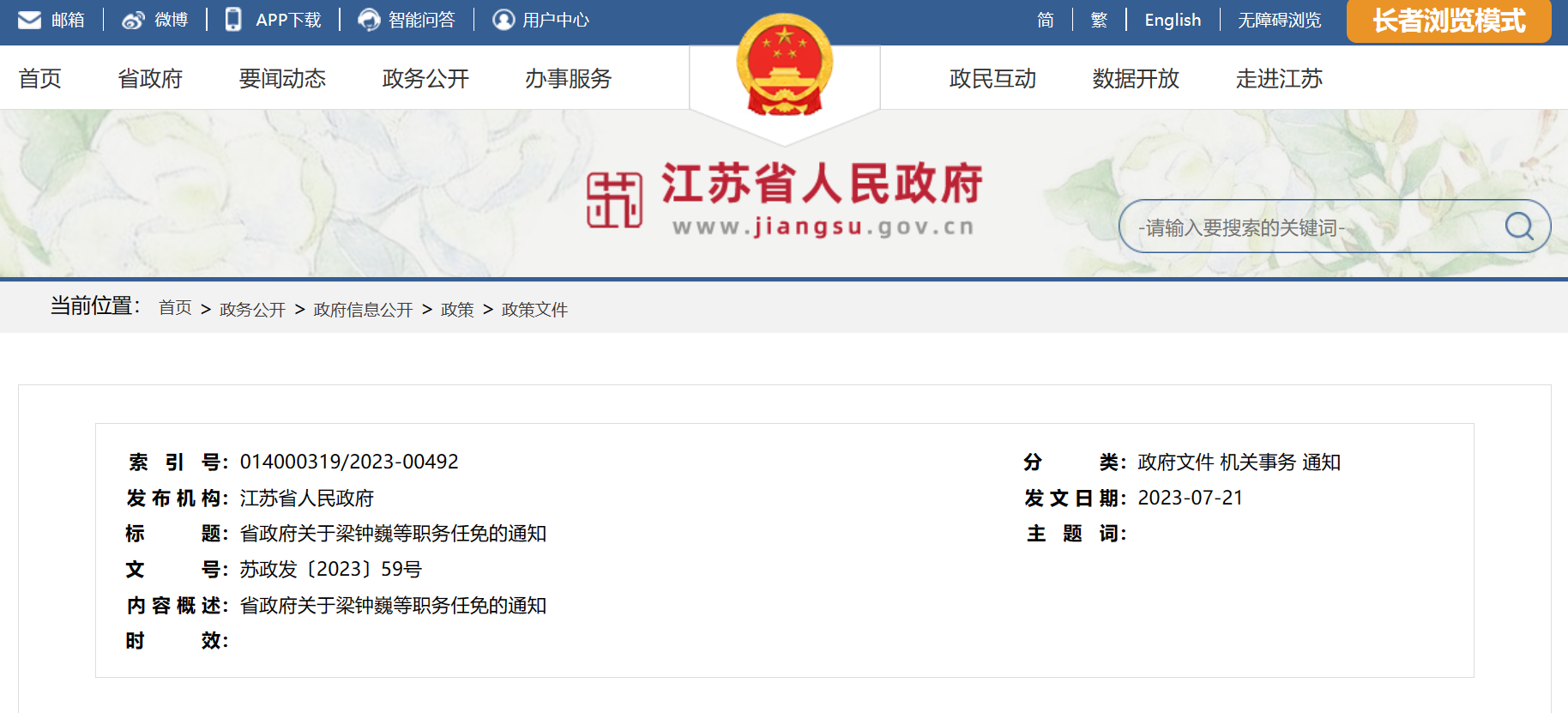Select 内容概述 value text
This screenshot has width=1568, height=713.
click(393, 605)
